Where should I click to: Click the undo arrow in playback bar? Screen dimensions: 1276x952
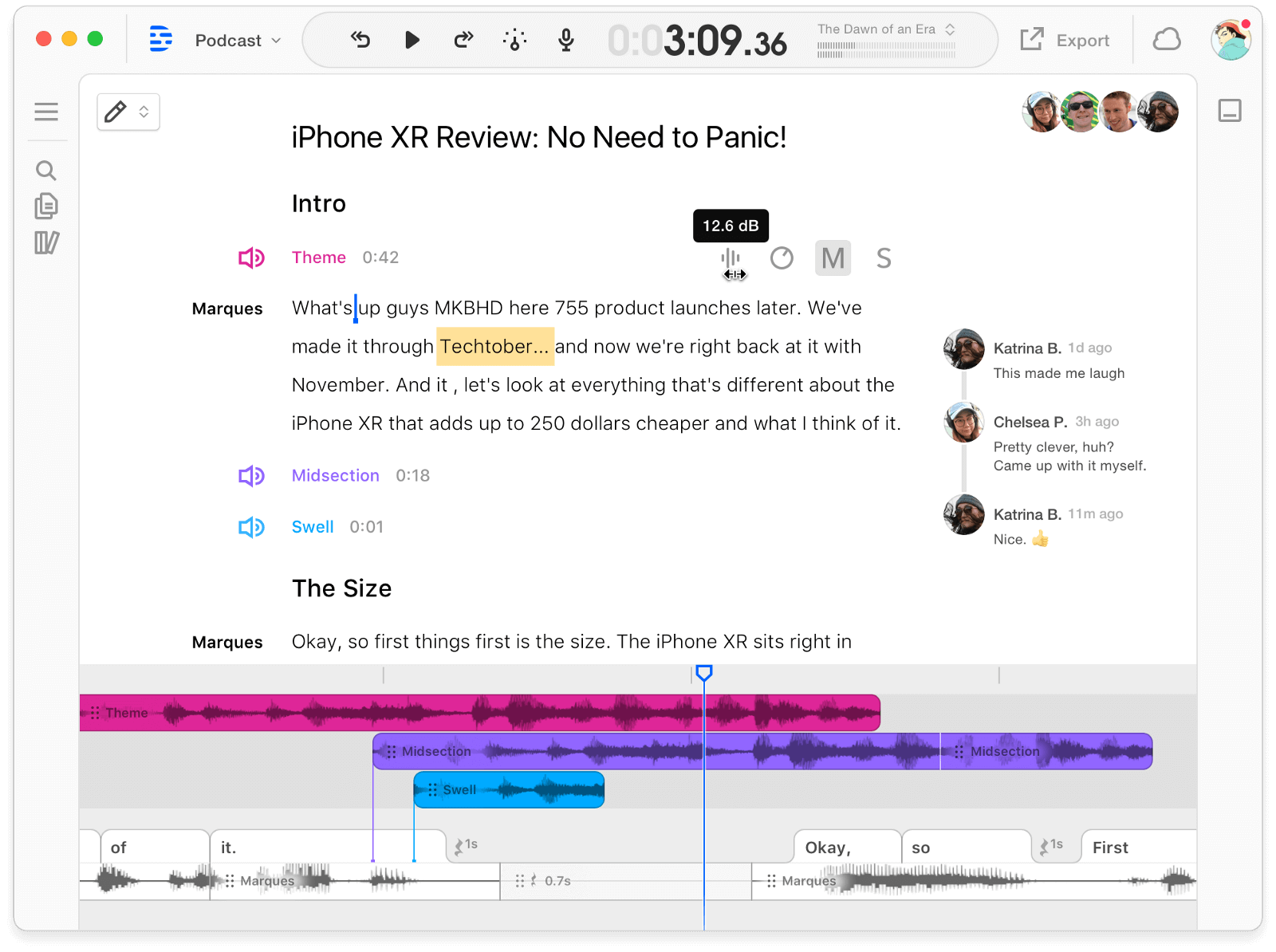tap(360, 39)
